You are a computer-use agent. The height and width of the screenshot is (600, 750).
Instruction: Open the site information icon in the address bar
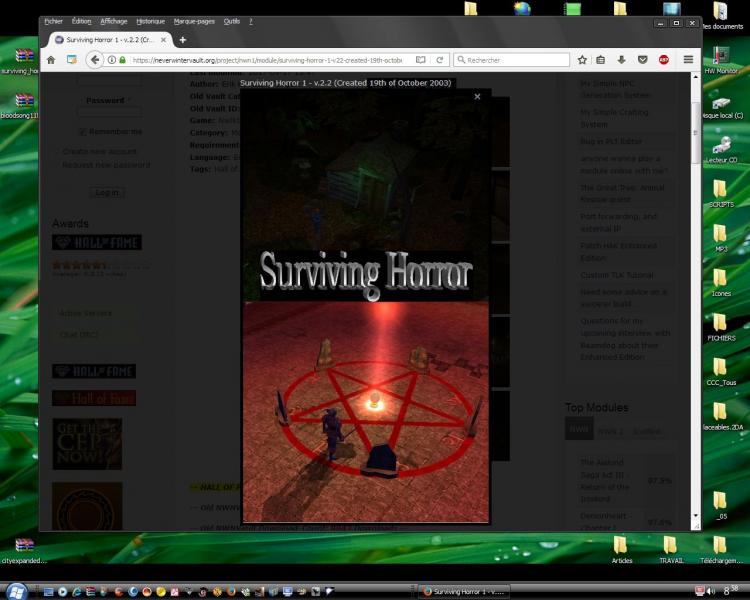click(x=111, y=60)
